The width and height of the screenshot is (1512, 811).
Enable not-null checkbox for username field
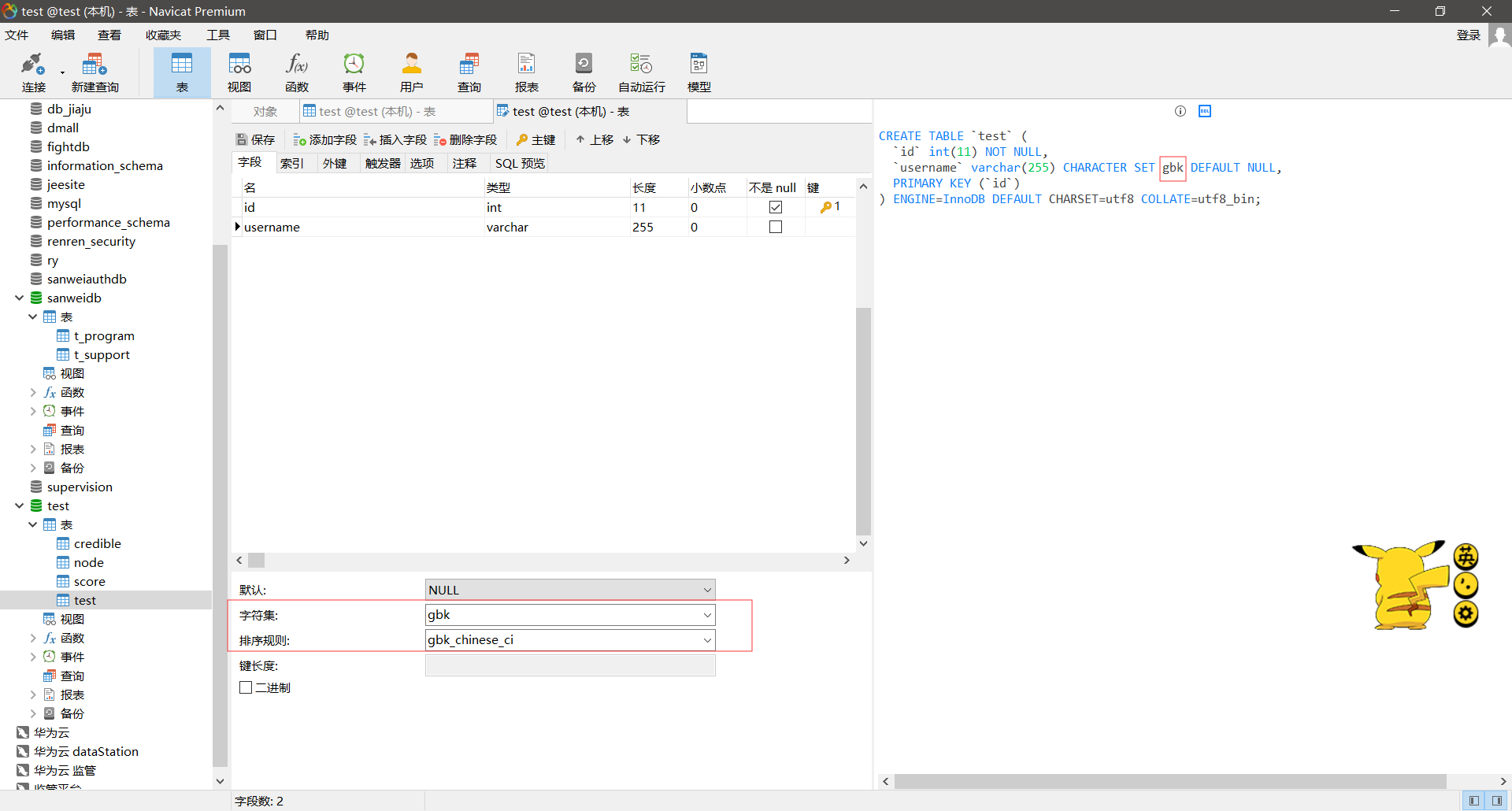[776, 227]
